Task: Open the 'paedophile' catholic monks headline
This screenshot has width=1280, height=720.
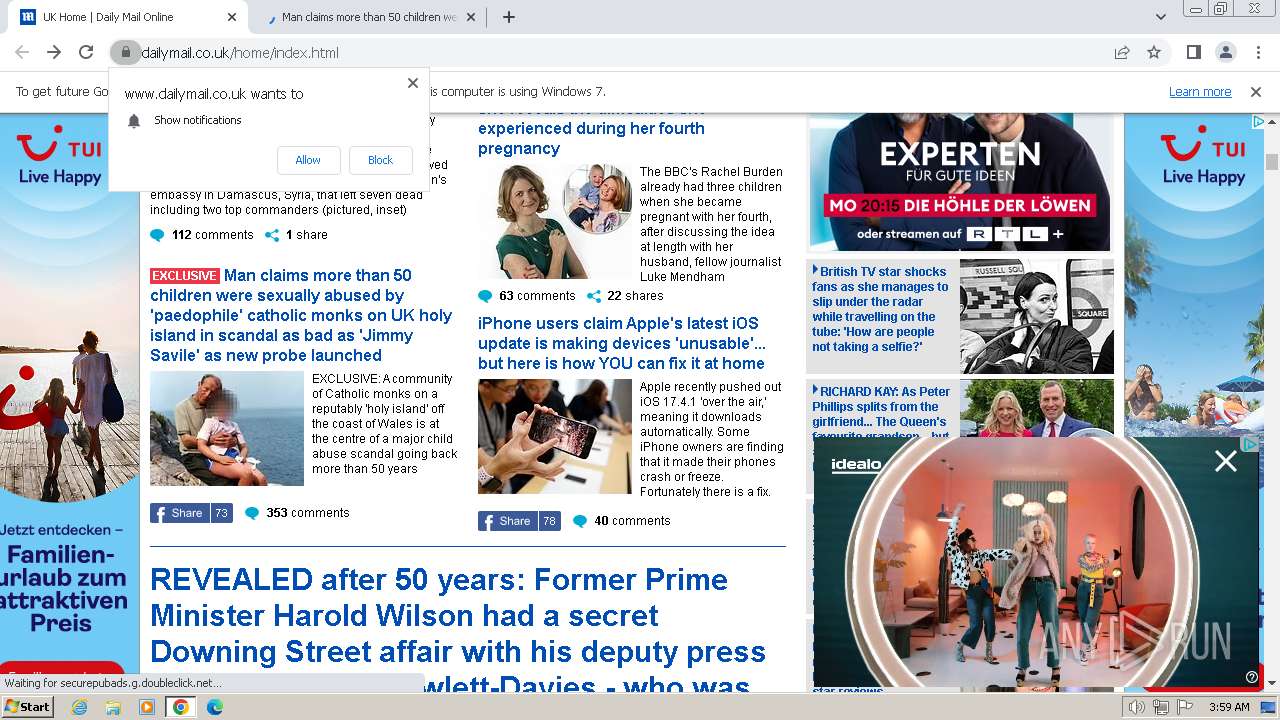Action: click(301, 315)
